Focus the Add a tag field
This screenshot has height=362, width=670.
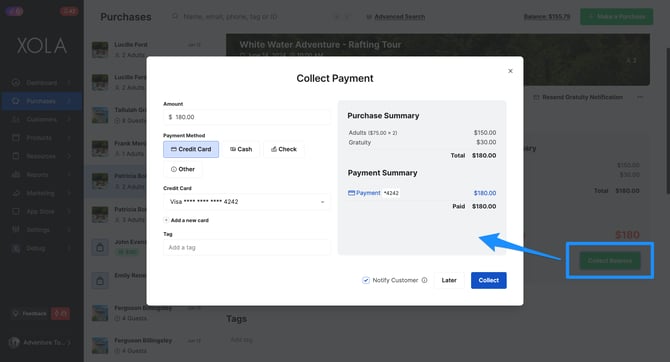pos(247,247)
